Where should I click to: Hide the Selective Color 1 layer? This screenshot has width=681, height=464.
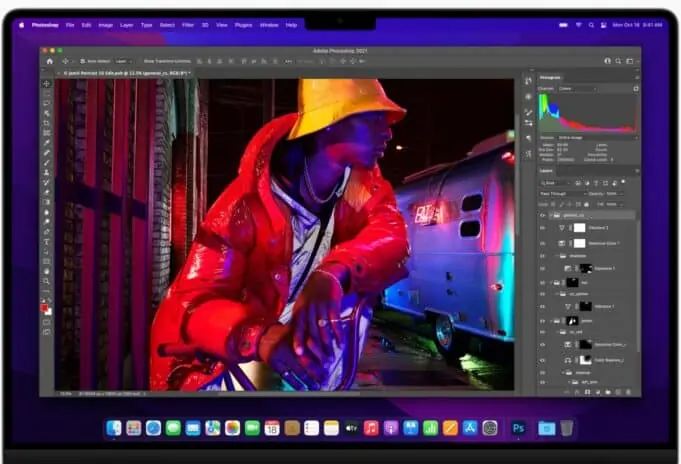[542, 243]
